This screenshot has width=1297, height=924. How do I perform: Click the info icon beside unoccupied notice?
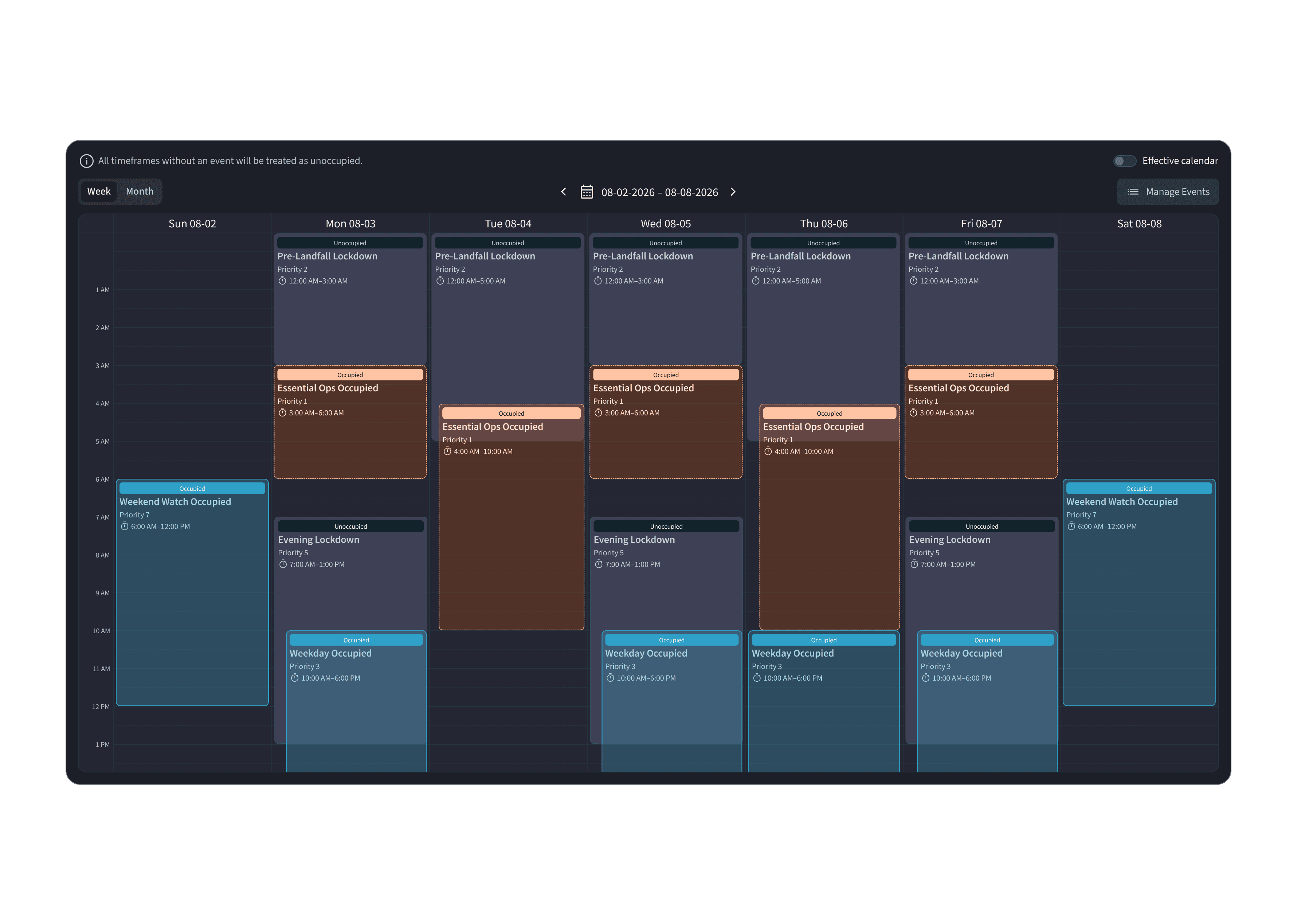tap(86, 161)
